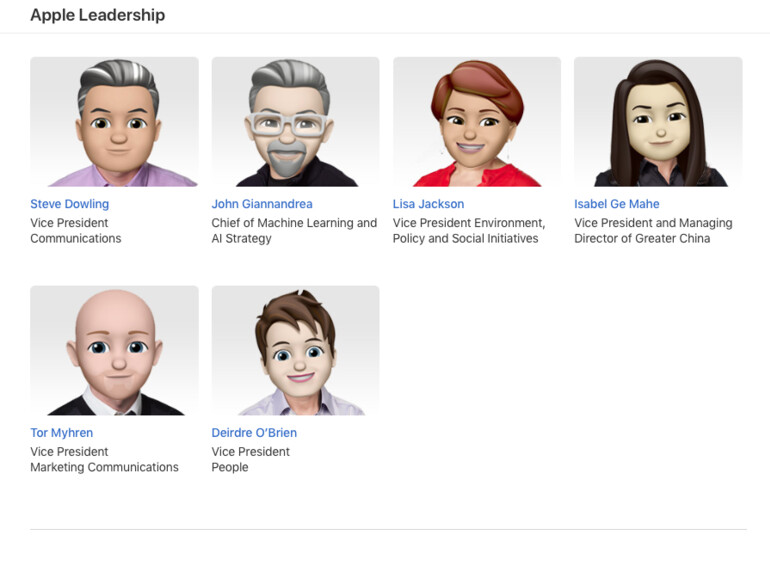Image resolution: width=770 pixels, height=578 pixels.
Task: Open Lisa Jackson's profile link
Action: pos(428,204)
